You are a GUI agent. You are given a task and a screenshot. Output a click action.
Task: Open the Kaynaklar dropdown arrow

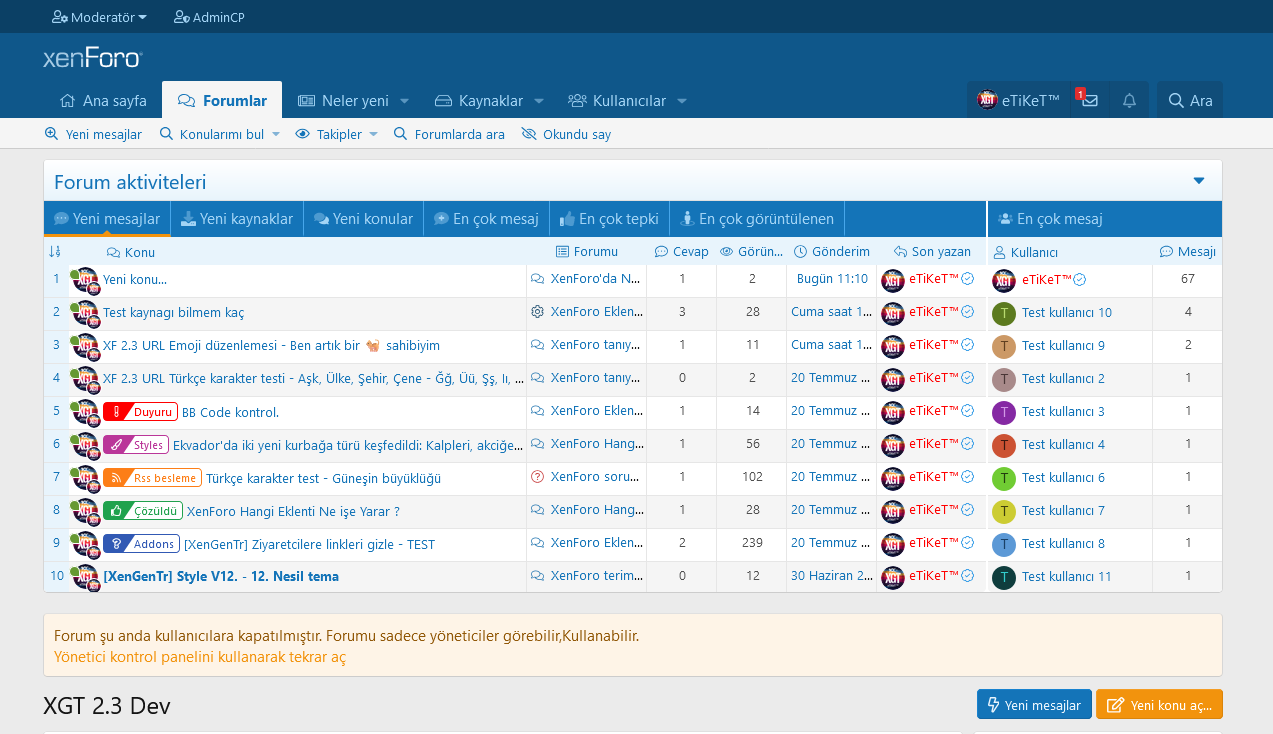(x=539, y=101)
